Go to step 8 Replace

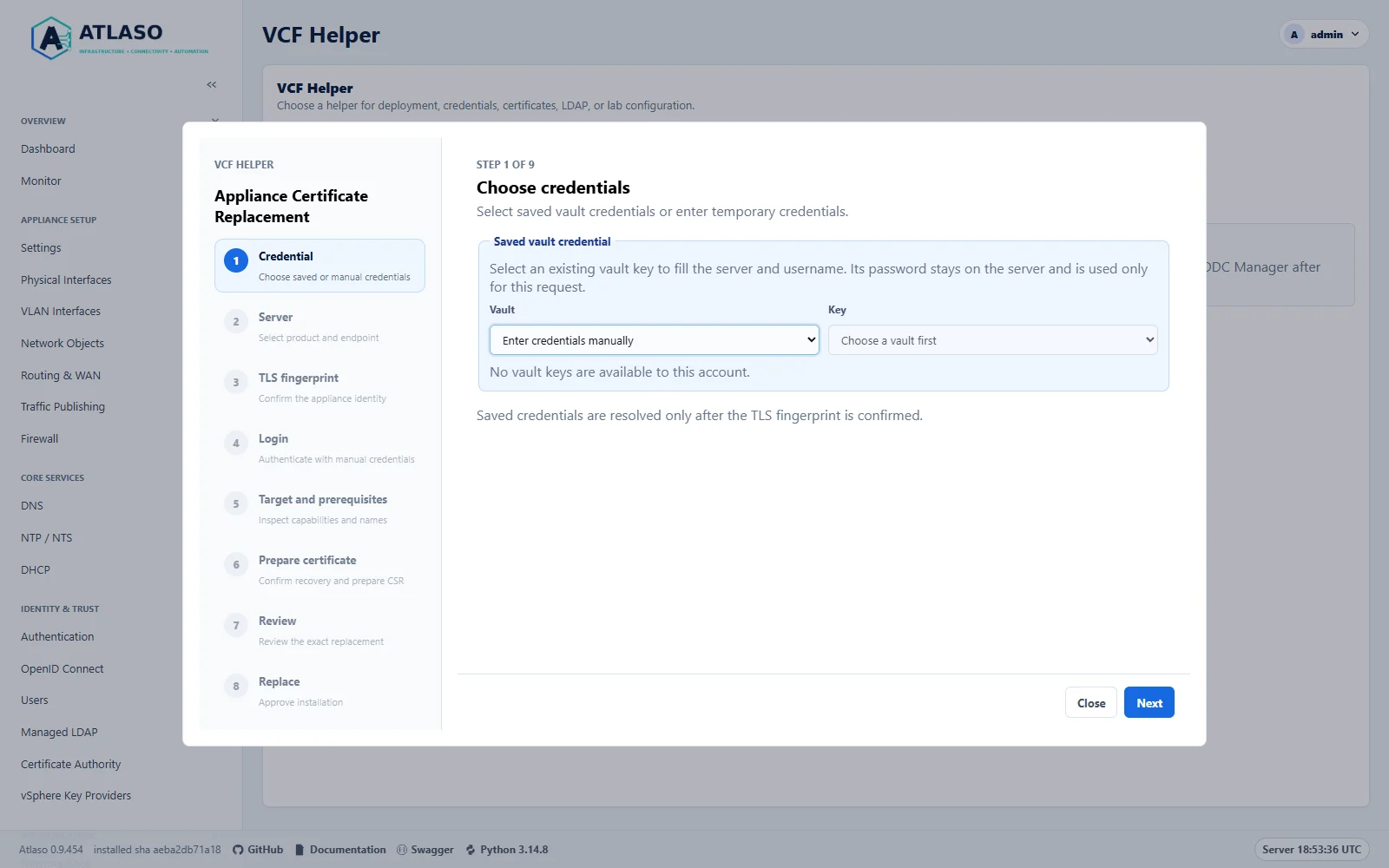tap(319, 691)
